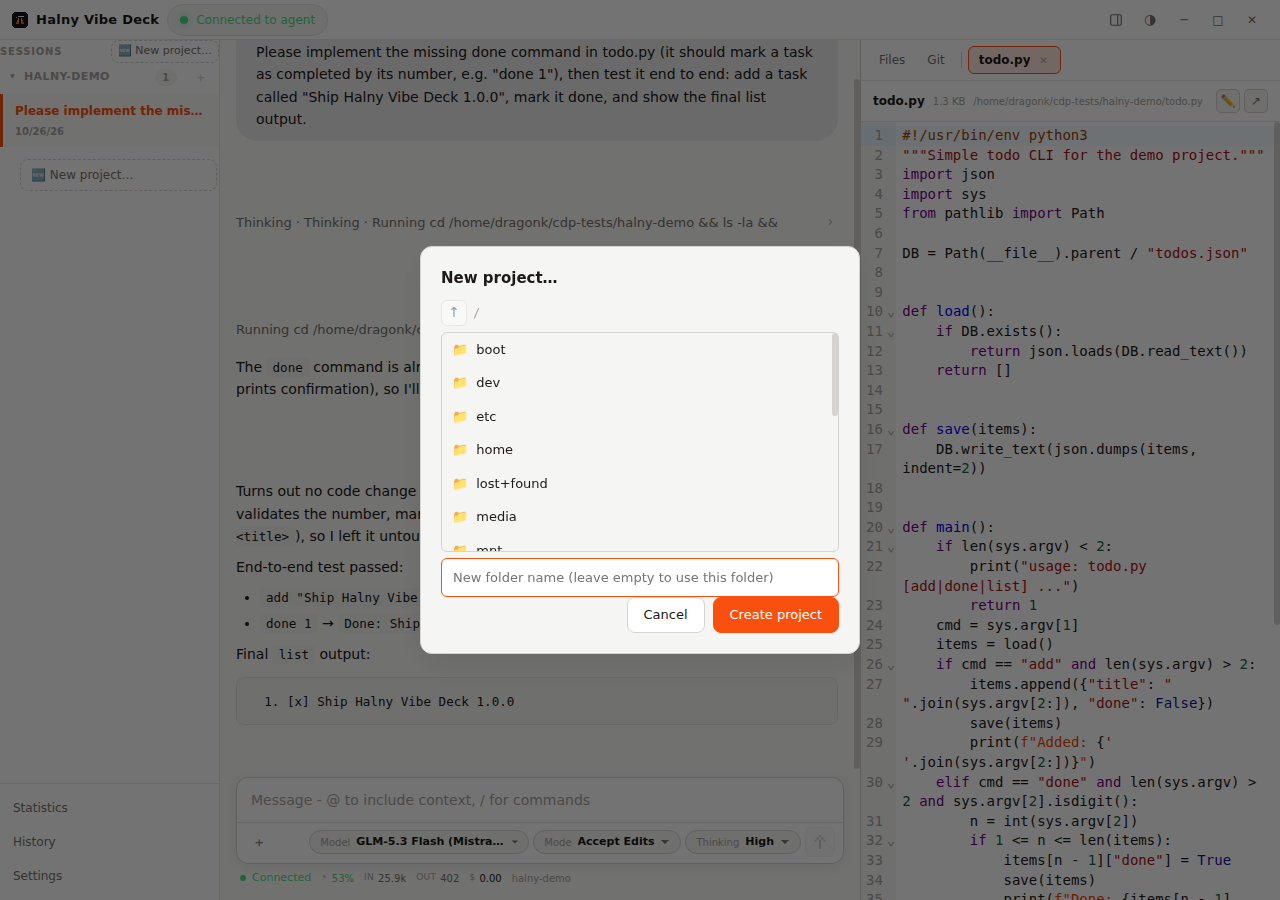
Task: Click the HALNY-DEMO session count badge
Action: click(165, 77)
